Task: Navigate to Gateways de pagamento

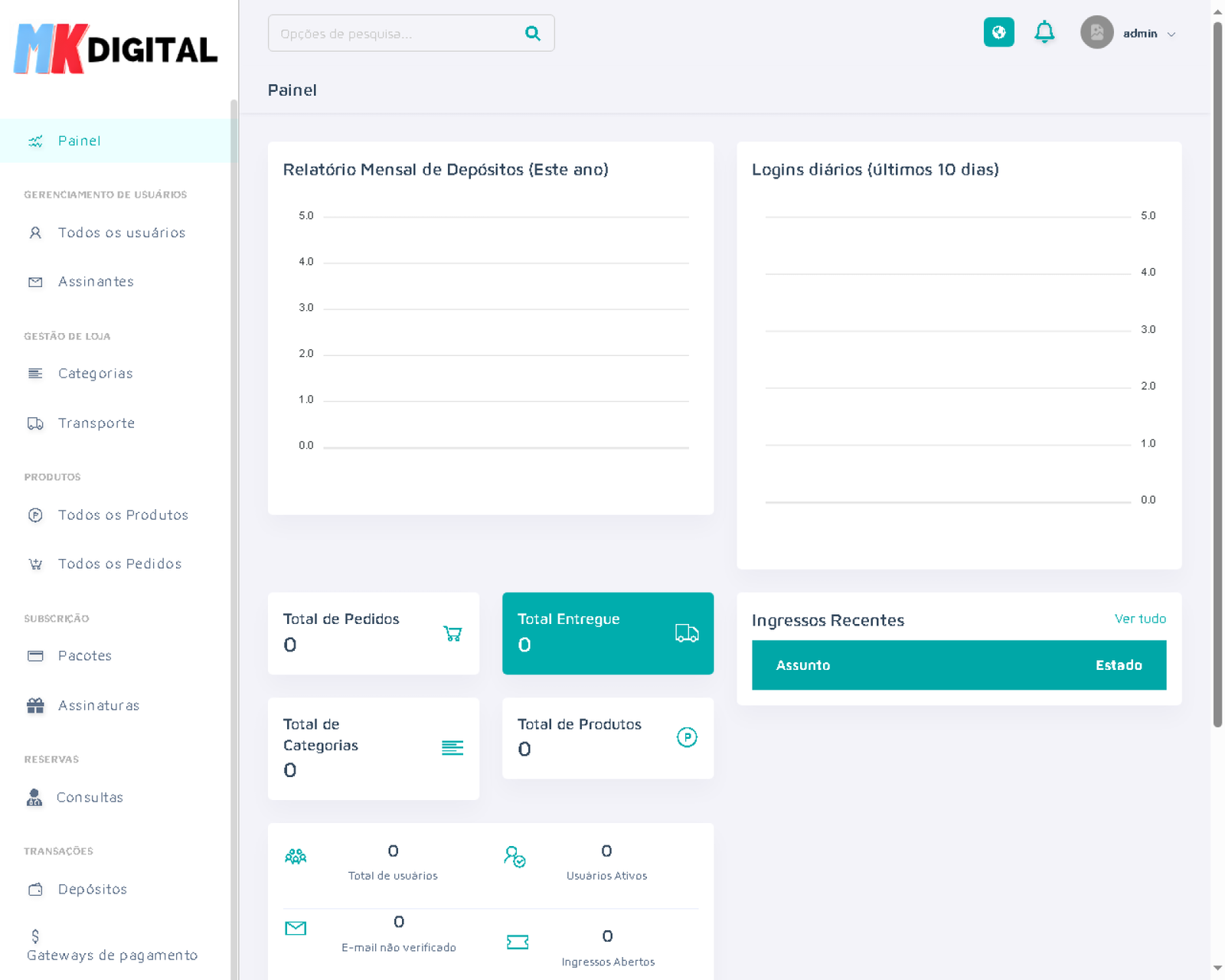Action: (112, 955)
